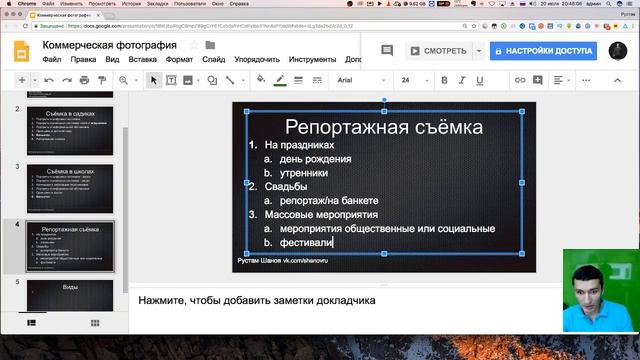This screenshot has height=360, width=640.
Task: Reload the page in Chrome
Action: click(x=25, y=26)
